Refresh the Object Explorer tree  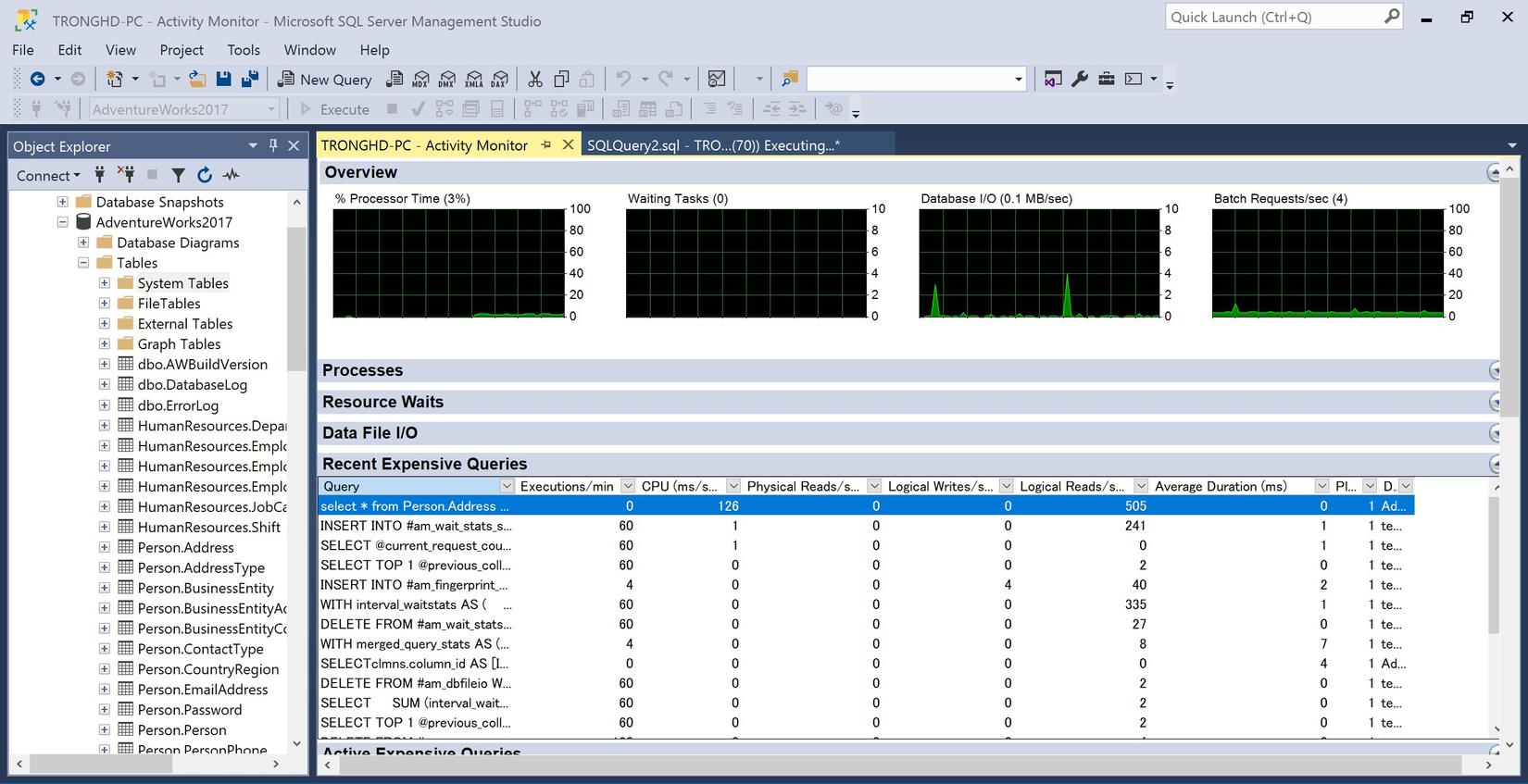205,175
